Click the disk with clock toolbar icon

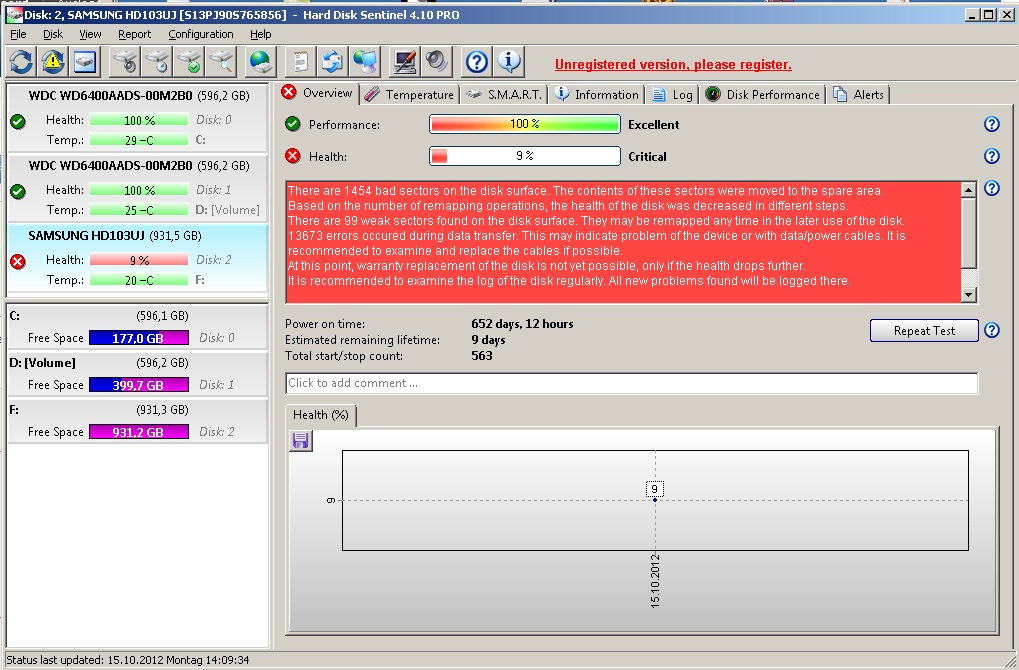(157, 62)
